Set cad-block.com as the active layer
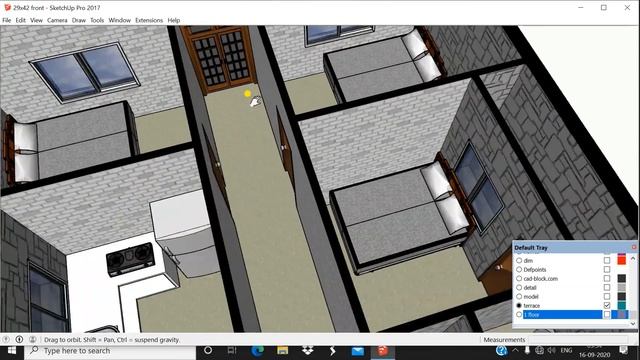Image resolution: width=640 pixels, height=360 pixels. click(x=519, y=278)
